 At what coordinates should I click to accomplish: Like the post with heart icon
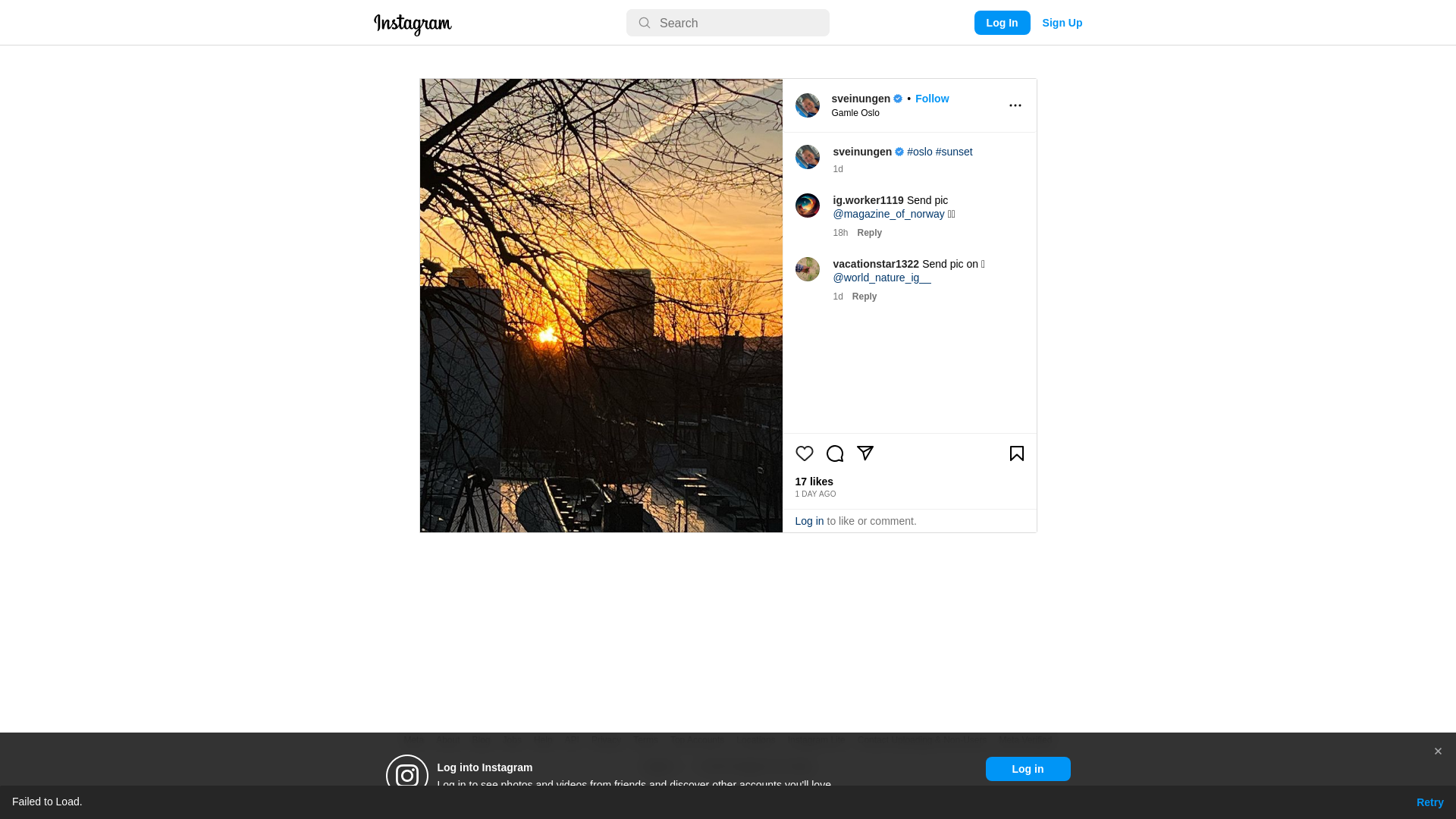tap(804, 453)
